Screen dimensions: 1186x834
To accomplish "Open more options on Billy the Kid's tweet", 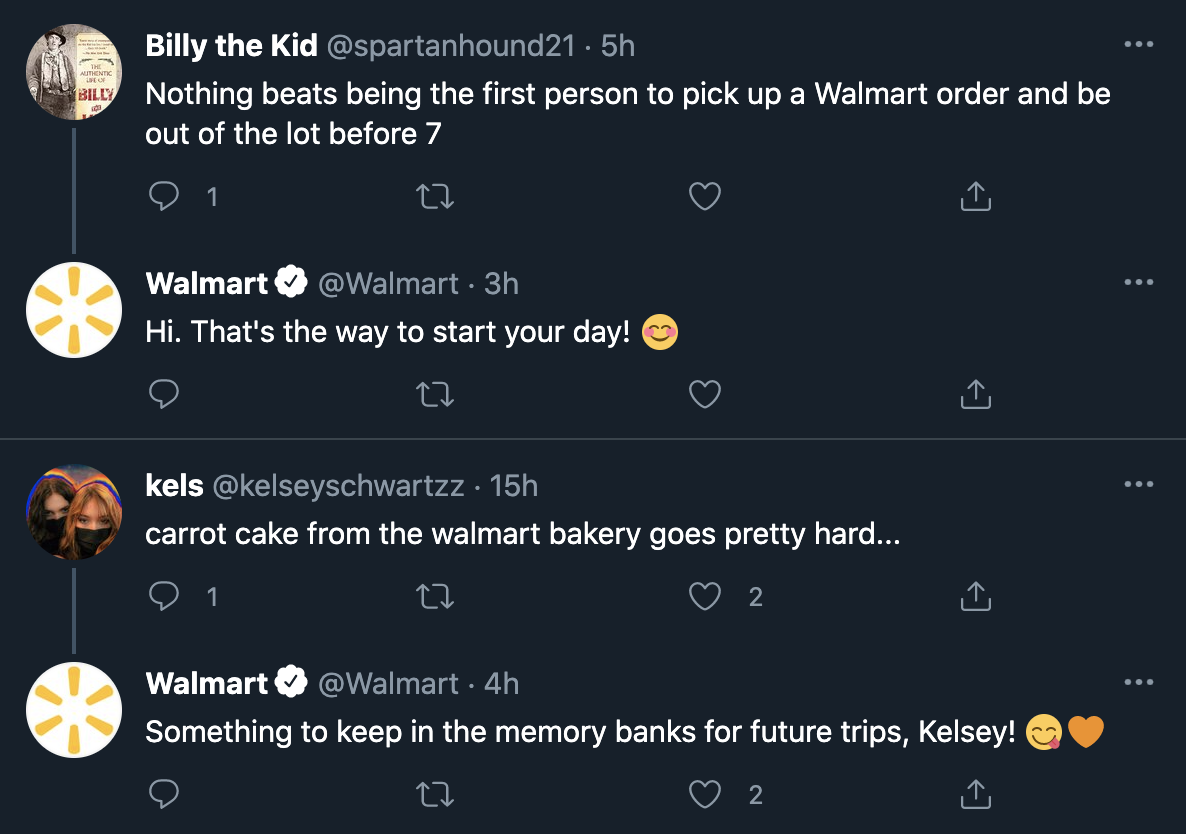I will 1139,45.
